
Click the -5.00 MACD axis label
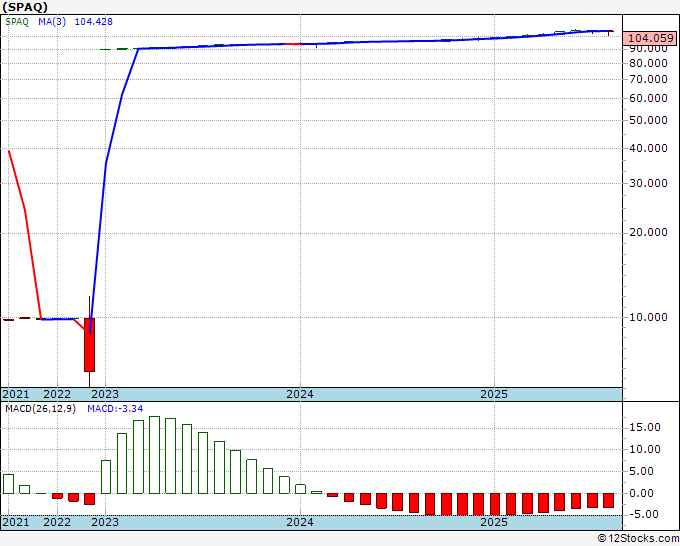click(x=645, y=515)
